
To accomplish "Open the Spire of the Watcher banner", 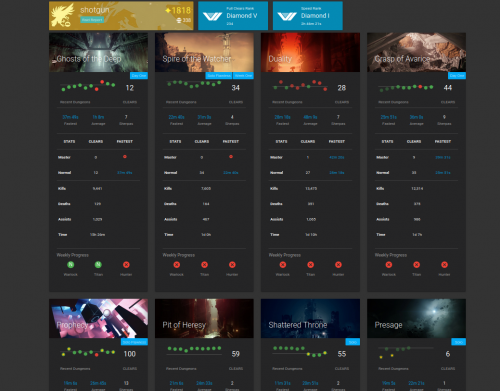I will click(x=204, y=52).
